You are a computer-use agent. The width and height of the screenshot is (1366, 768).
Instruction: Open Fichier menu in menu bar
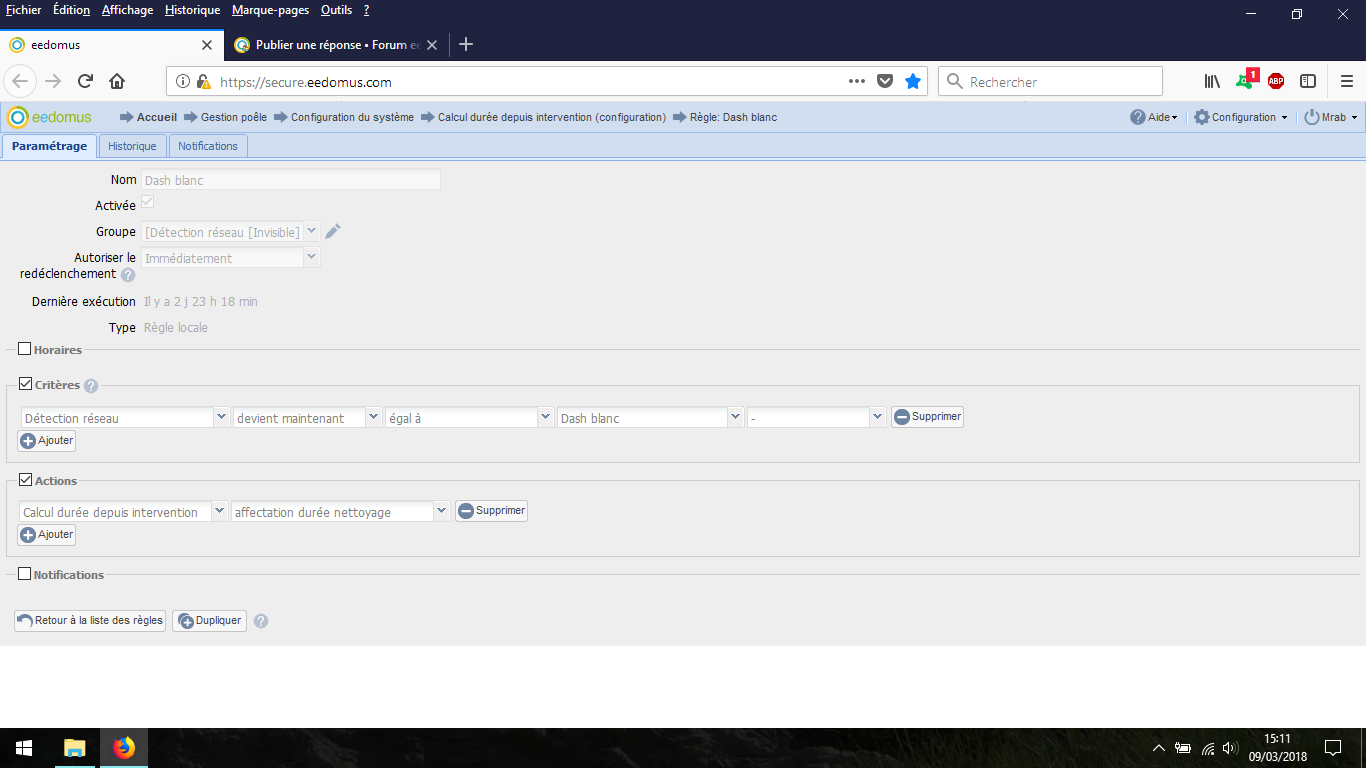point(23,10)
